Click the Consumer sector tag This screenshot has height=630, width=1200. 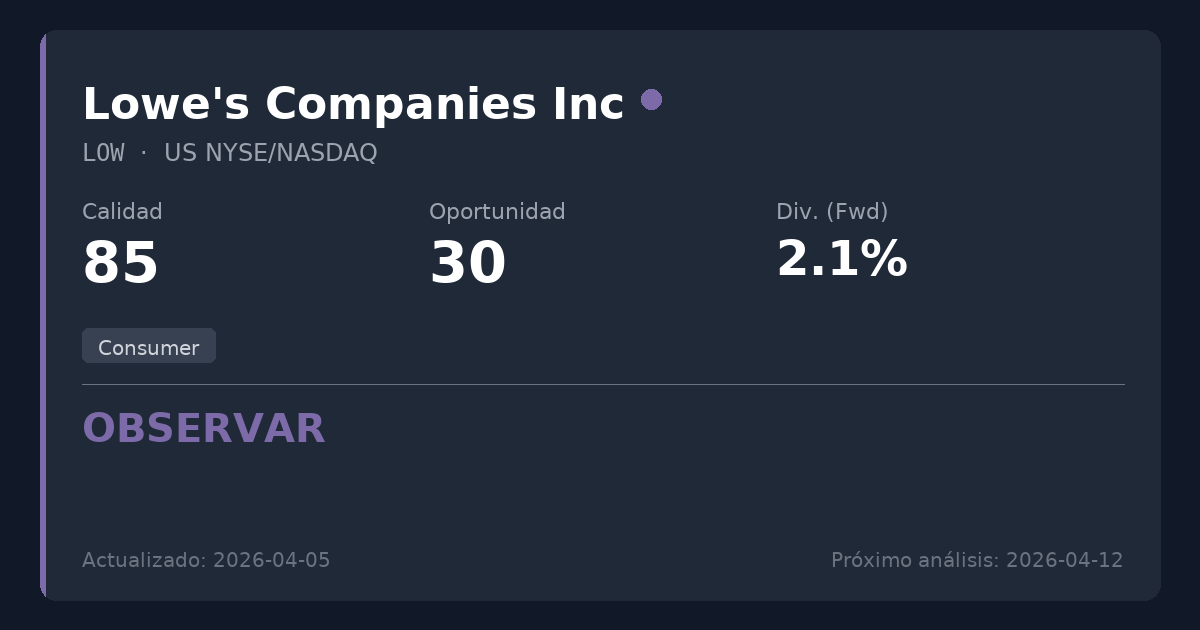point(148,347)
